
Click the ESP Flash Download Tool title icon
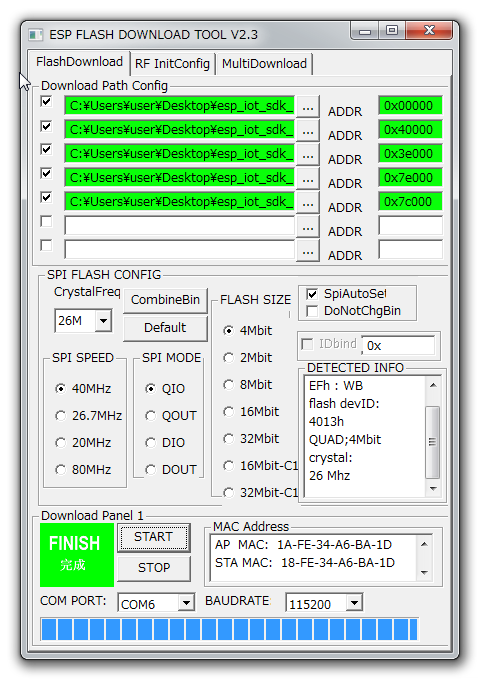pyautogui.click(x=35, y=35)
